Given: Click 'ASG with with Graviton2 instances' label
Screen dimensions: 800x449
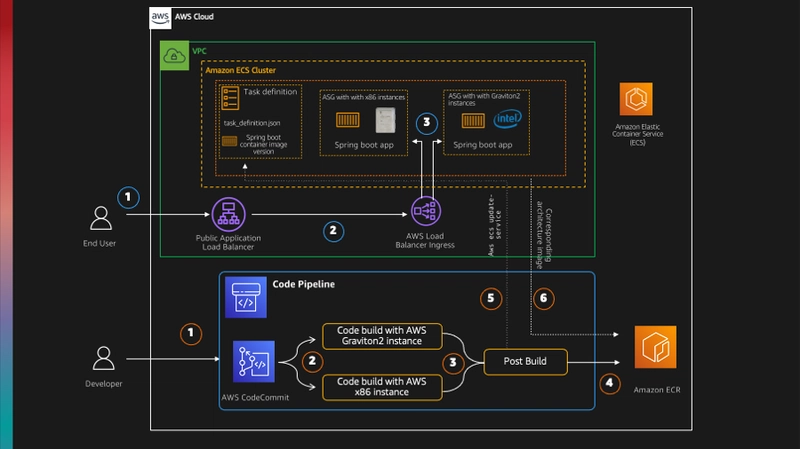Looking at the screenshot, I should tap(484, 99).
